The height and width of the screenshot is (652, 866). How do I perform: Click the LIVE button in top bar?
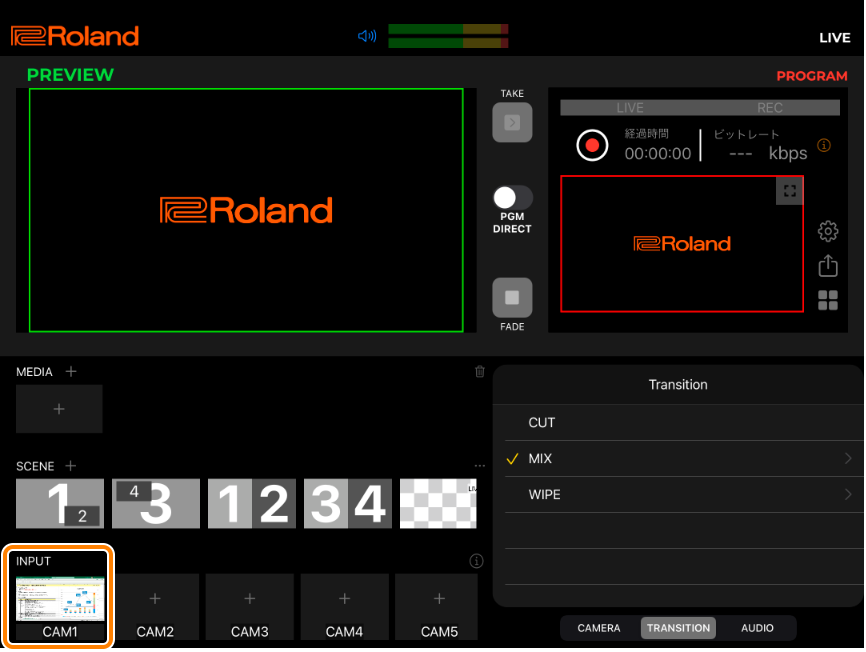[x=835, y=38]
